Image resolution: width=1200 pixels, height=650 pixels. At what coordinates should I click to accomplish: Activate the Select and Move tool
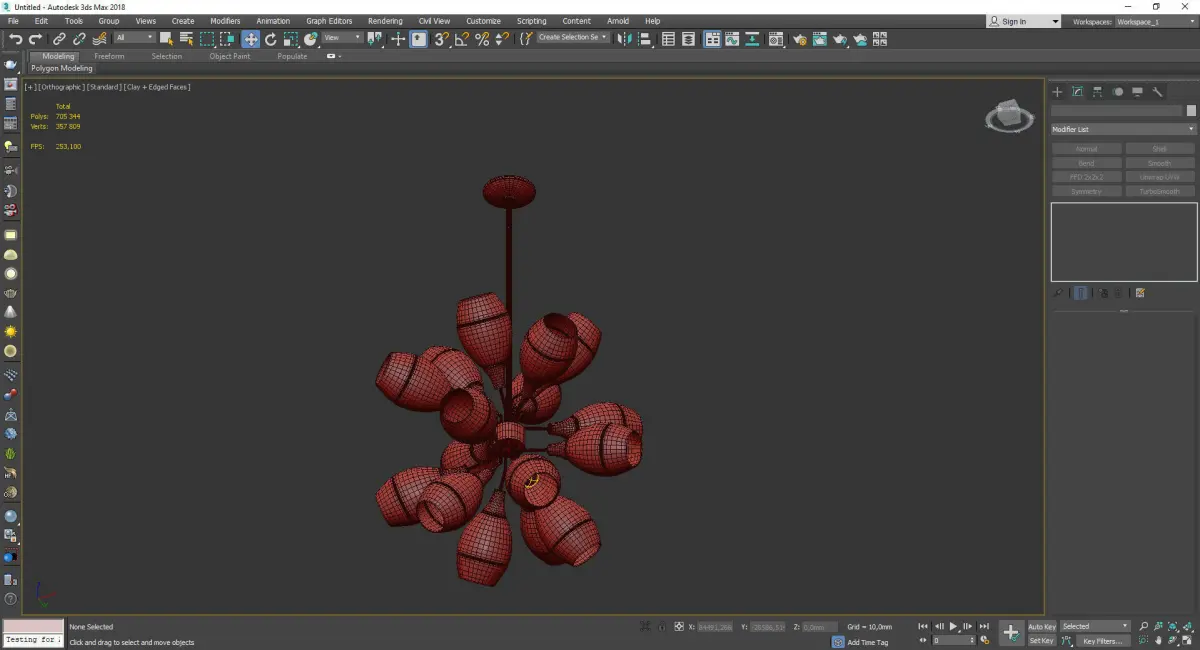pos(250,39)
